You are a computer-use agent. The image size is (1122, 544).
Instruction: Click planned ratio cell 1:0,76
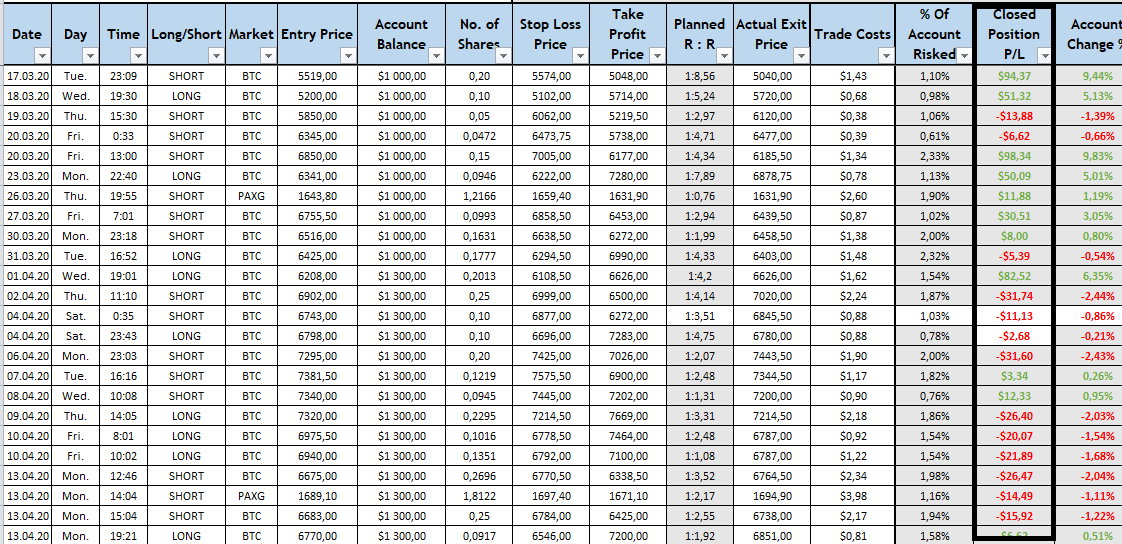[x=700, y=196]
